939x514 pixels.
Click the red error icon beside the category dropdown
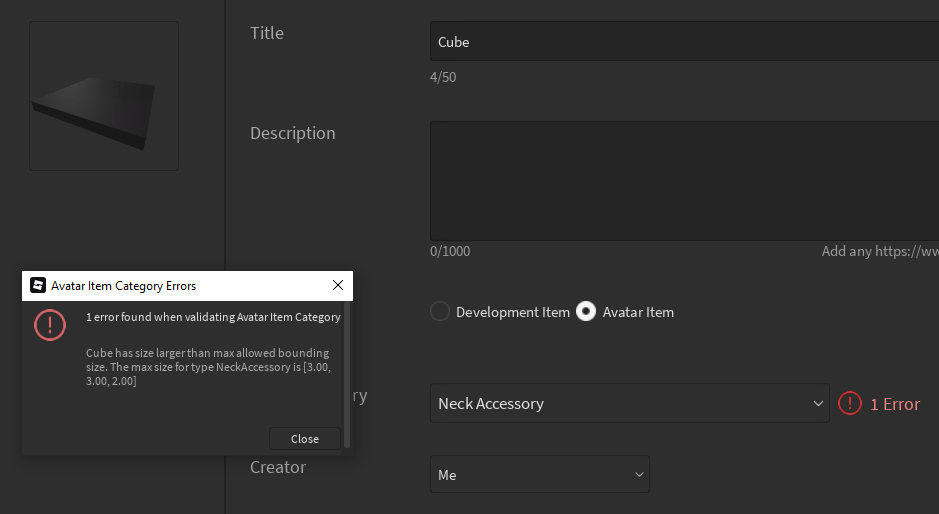(x=849, y=403)
